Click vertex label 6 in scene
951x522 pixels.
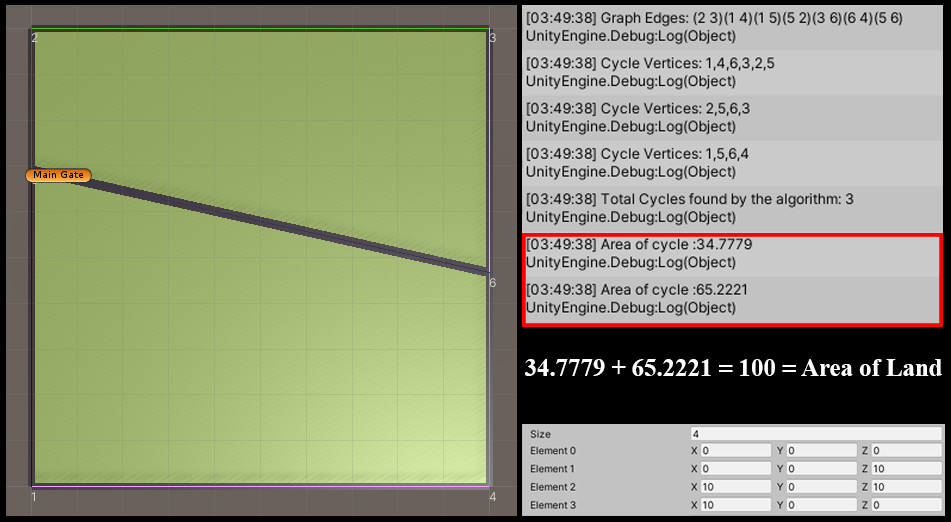coord(492,283)
